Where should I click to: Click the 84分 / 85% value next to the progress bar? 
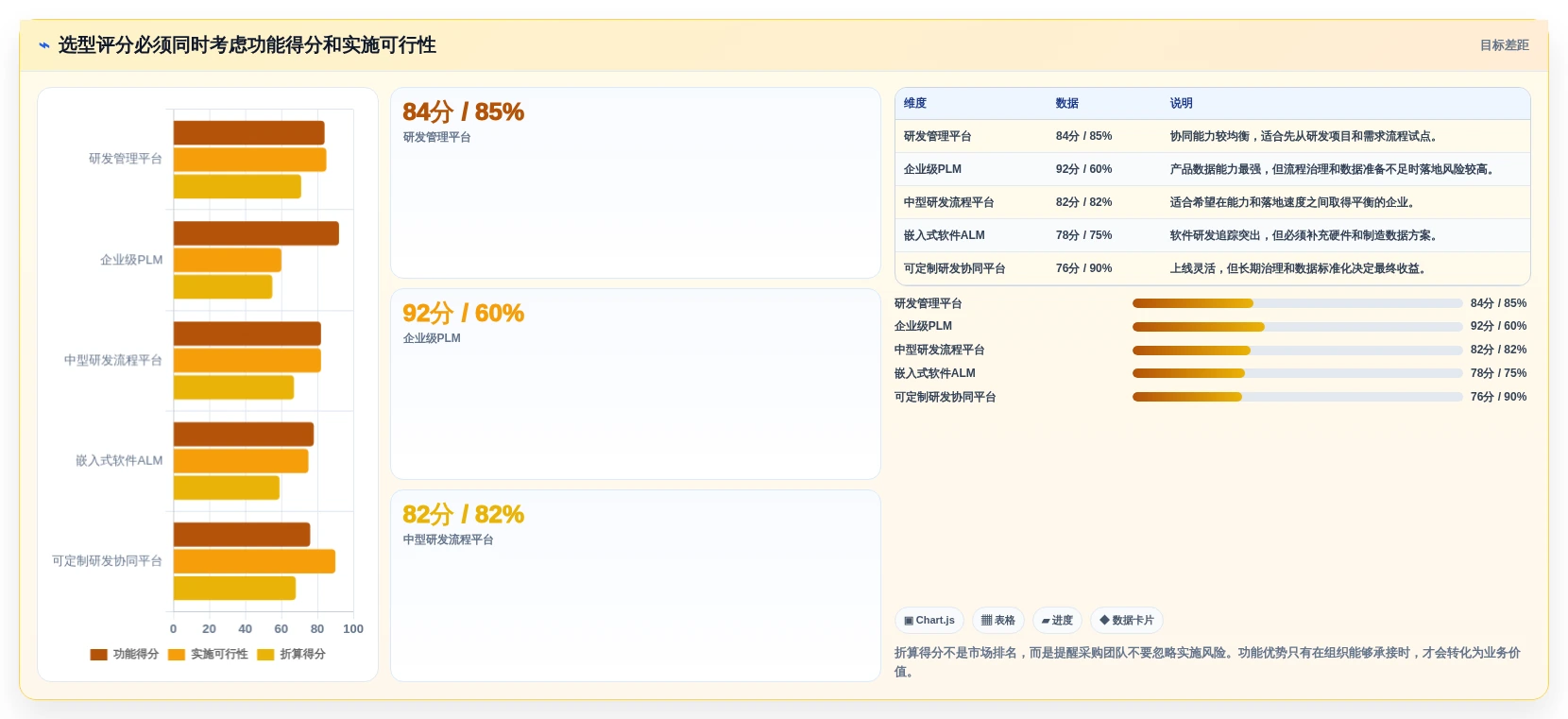tap(1498, 303)
